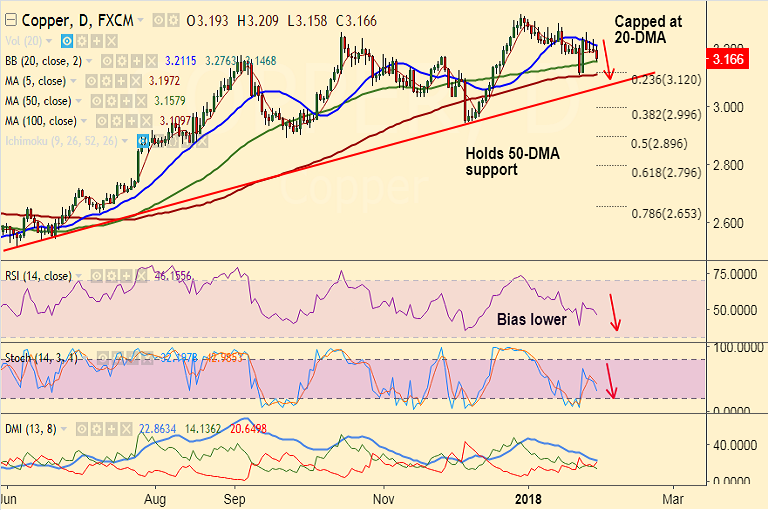
Task: Click the 0.618(2.796) Fibonacci level label
Action: tap(666, 172)
